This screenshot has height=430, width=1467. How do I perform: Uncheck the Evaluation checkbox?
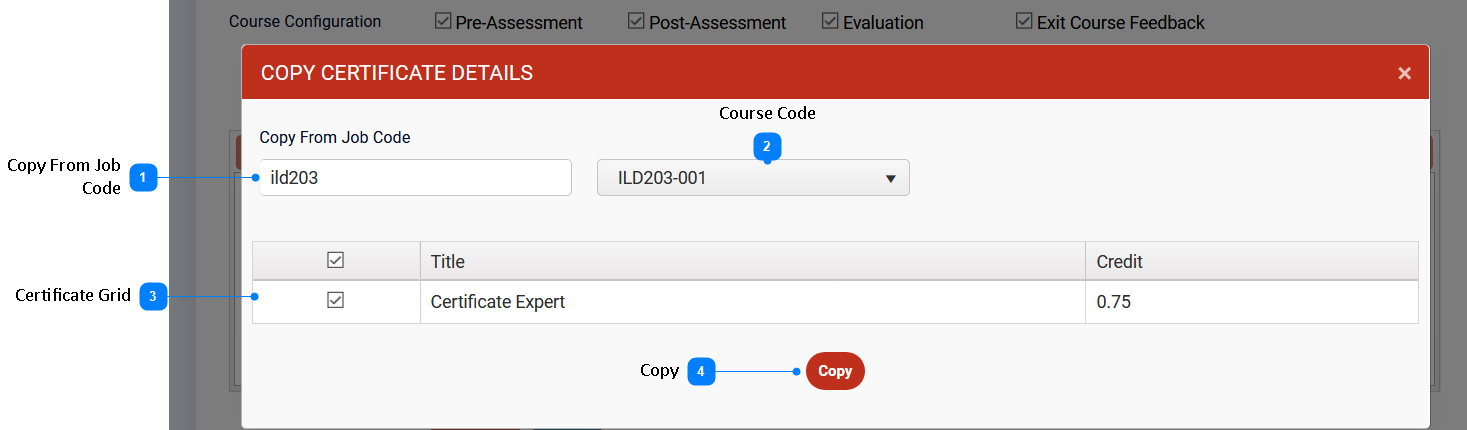pyautogui.click(x=830, y=21)
